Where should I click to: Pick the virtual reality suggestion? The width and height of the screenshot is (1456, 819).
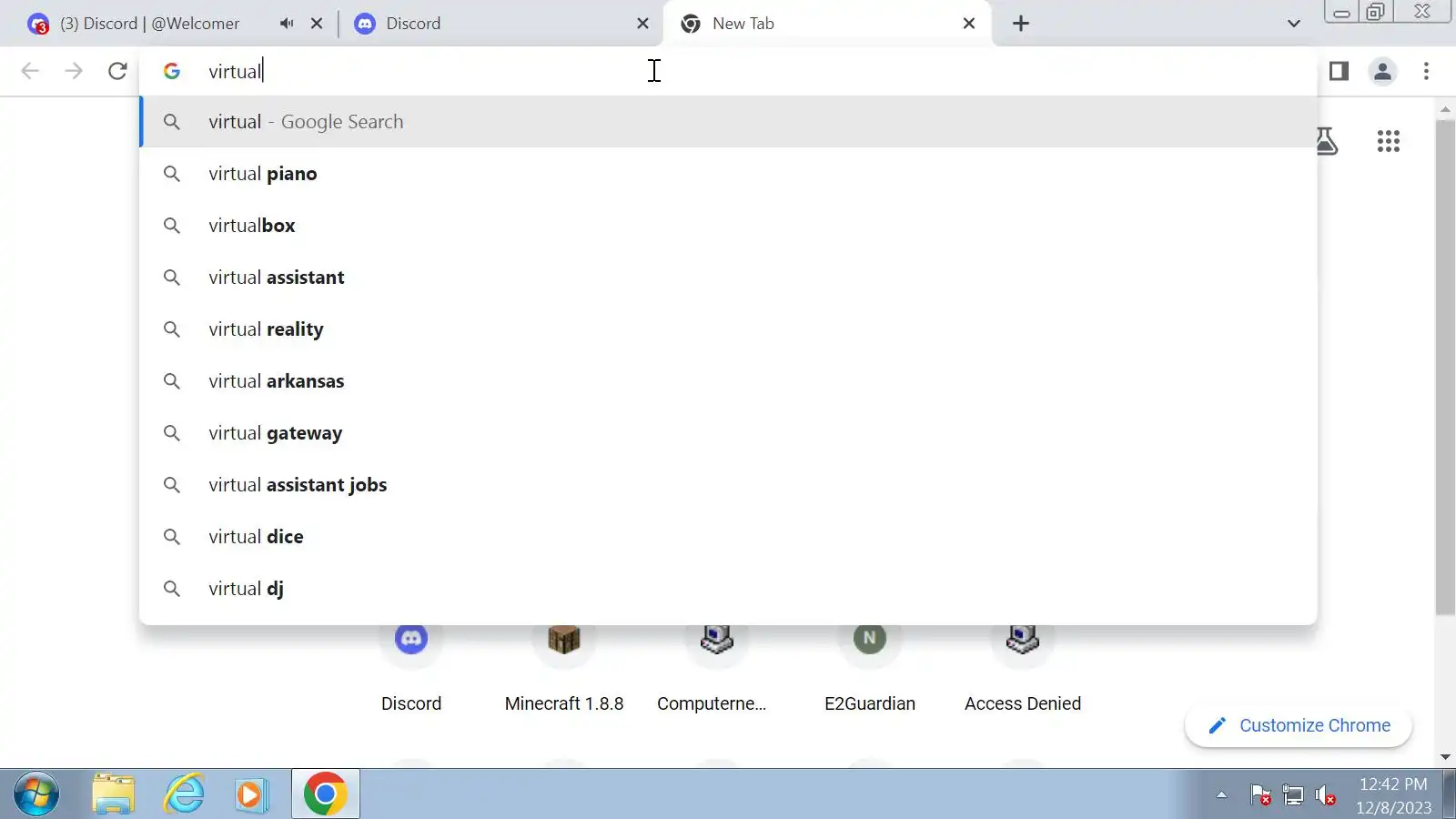728,329
